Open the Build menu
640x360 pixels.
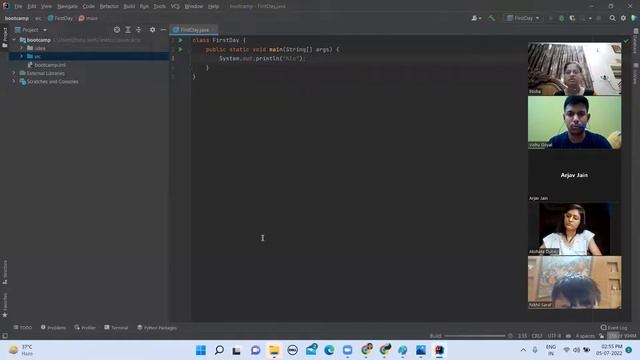click(129, 7)
